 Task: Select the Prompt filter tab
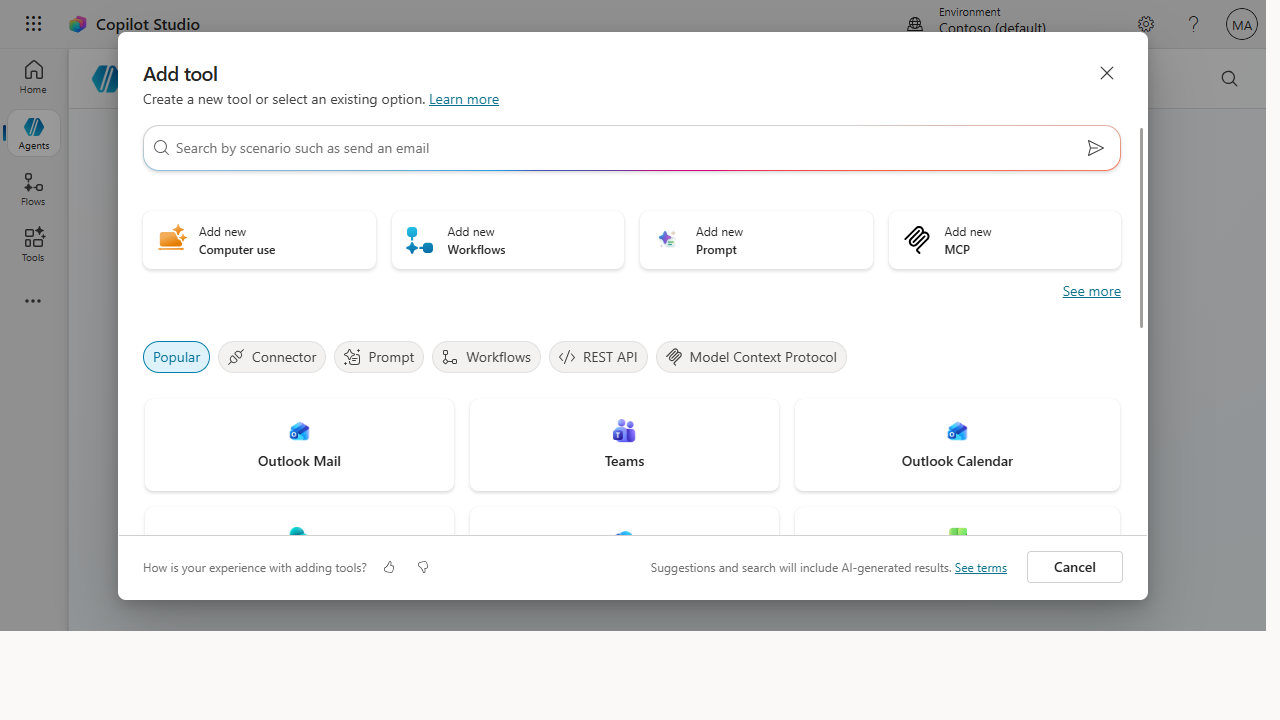coord(379,357)
